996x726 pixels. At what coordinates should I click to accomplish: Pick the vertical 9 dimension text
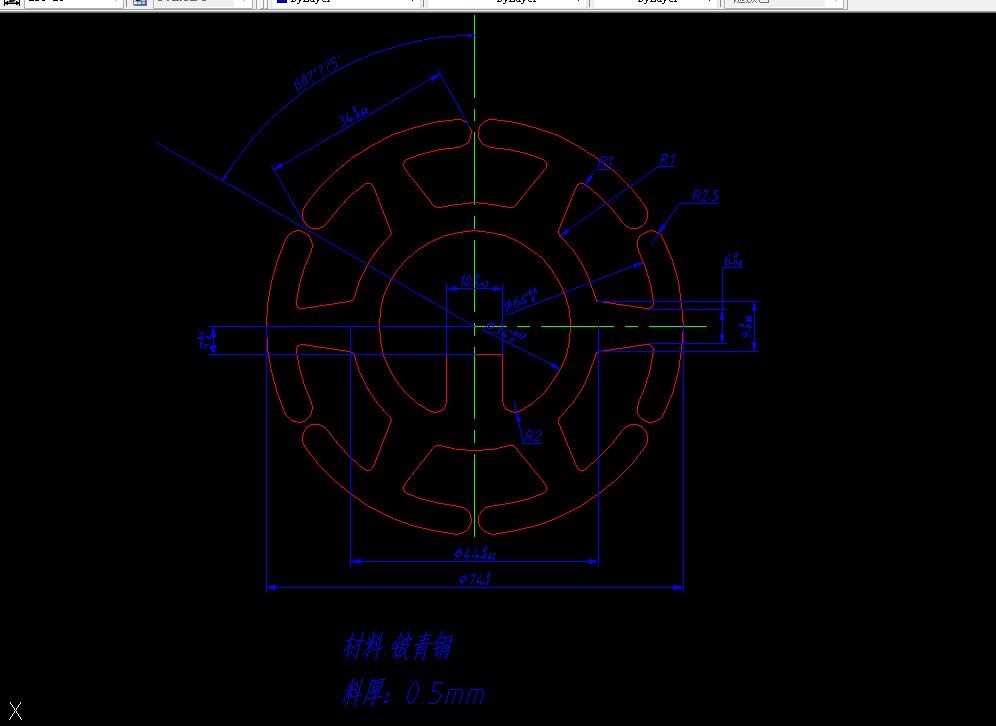[746, 326]
